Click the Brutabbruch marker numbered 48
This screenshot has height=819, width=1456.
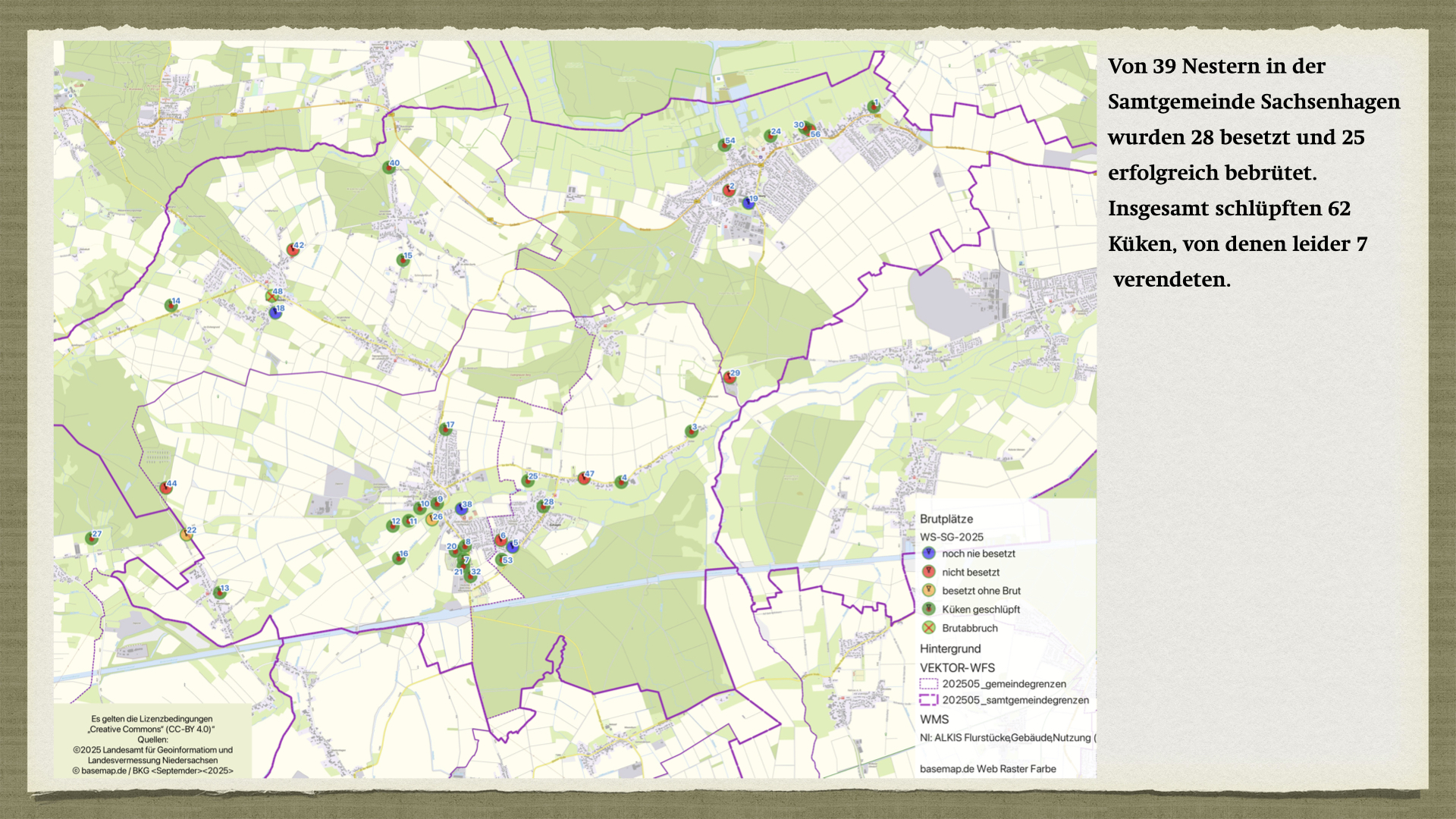pyautogui.click(x=272, y=296)
